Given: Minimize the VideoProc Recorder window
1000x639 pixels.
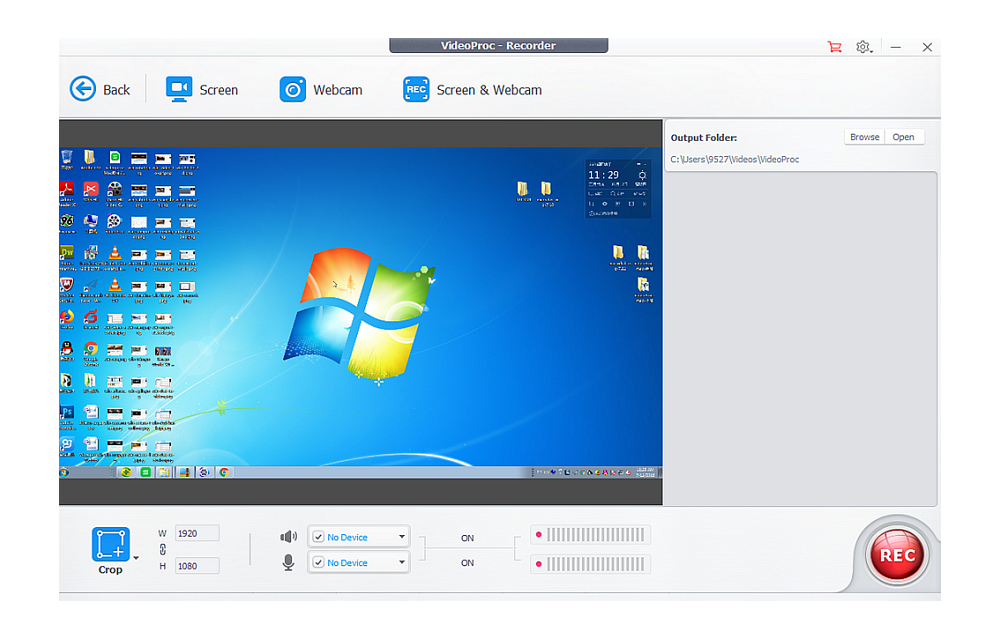Looking at the screenshot, I should click(x=896, y=47).
